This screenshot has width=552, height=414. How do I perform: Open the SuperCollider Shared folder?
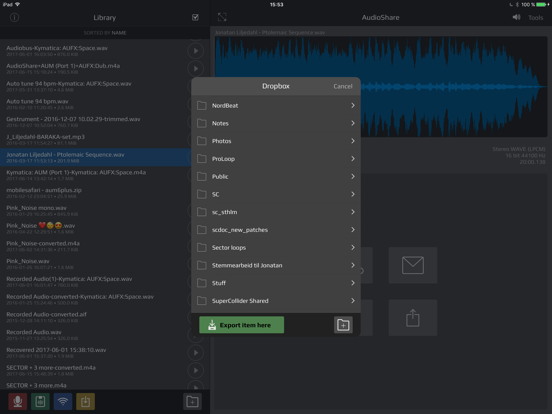(276, 301)
